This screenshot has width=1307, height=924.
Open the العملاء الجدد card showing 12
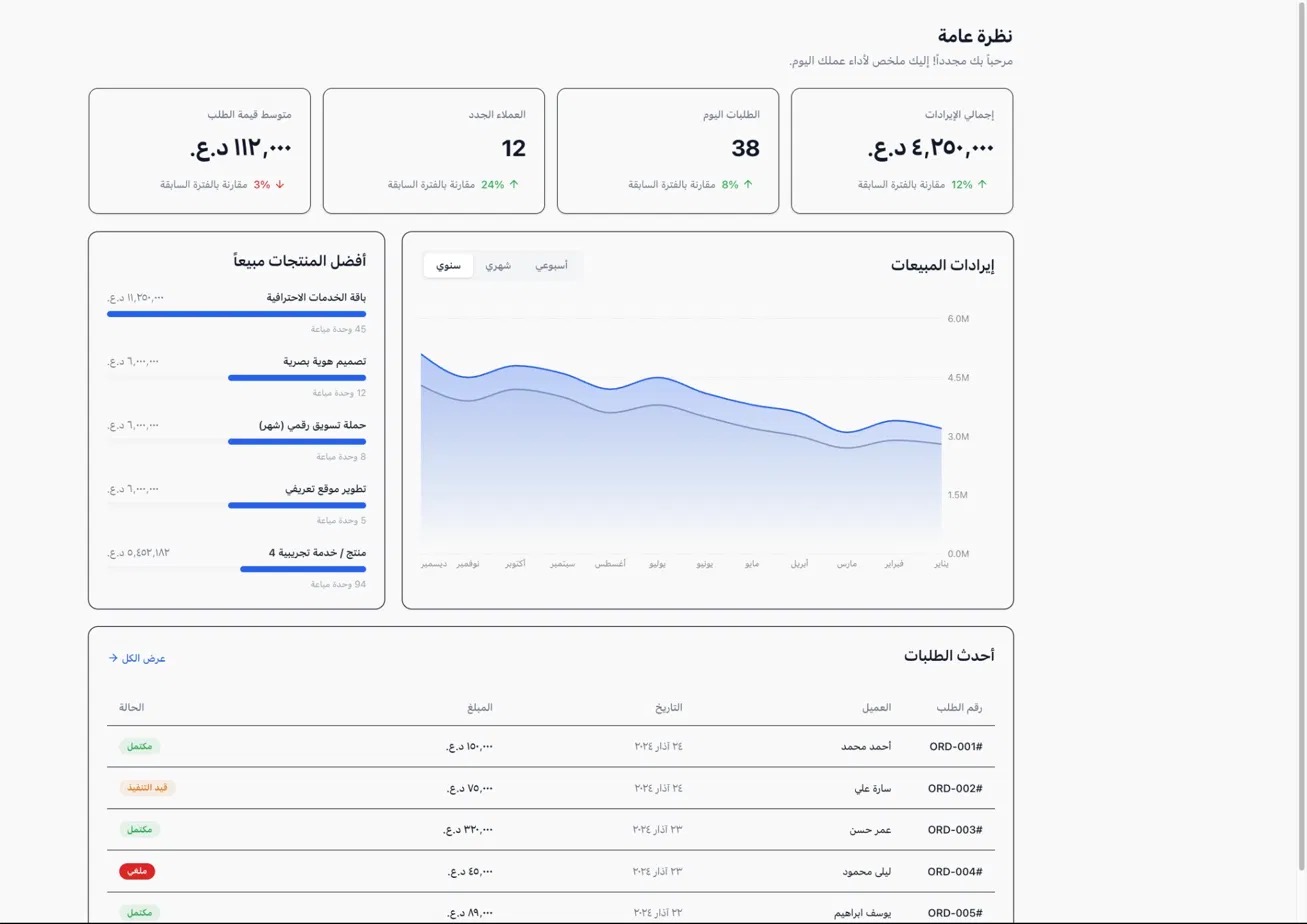point(434,151)
